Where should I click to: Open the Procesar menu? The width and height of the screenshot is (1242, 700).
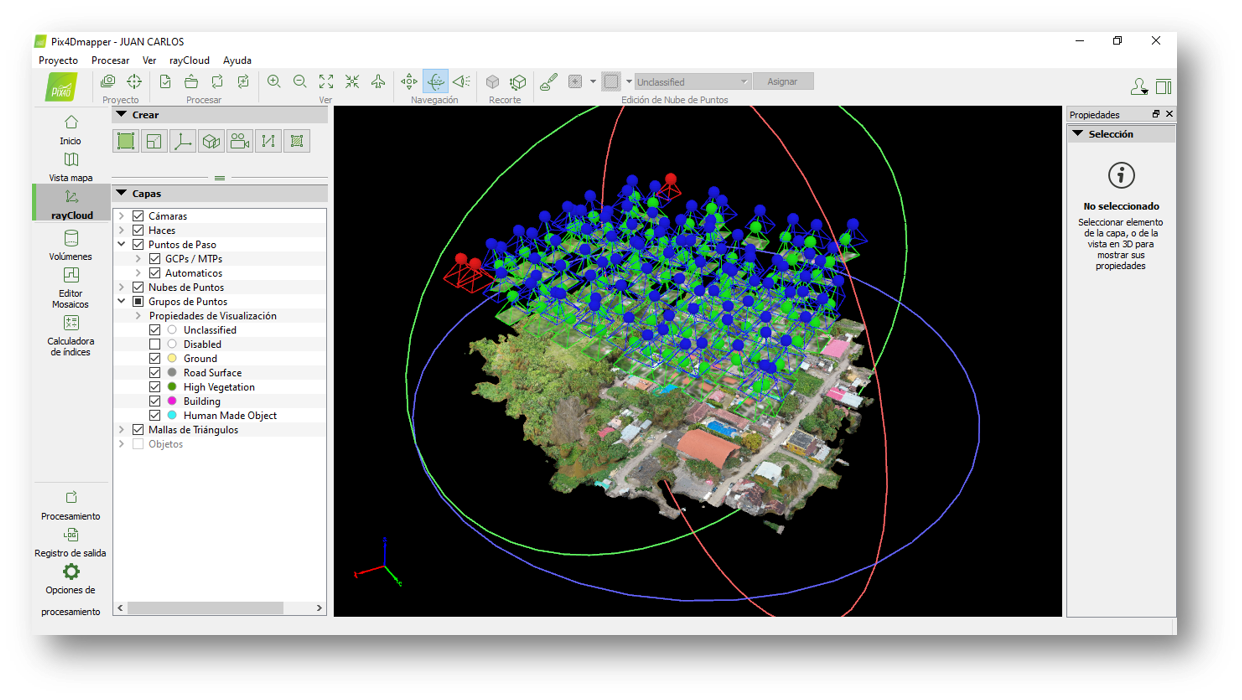(110, 60)
